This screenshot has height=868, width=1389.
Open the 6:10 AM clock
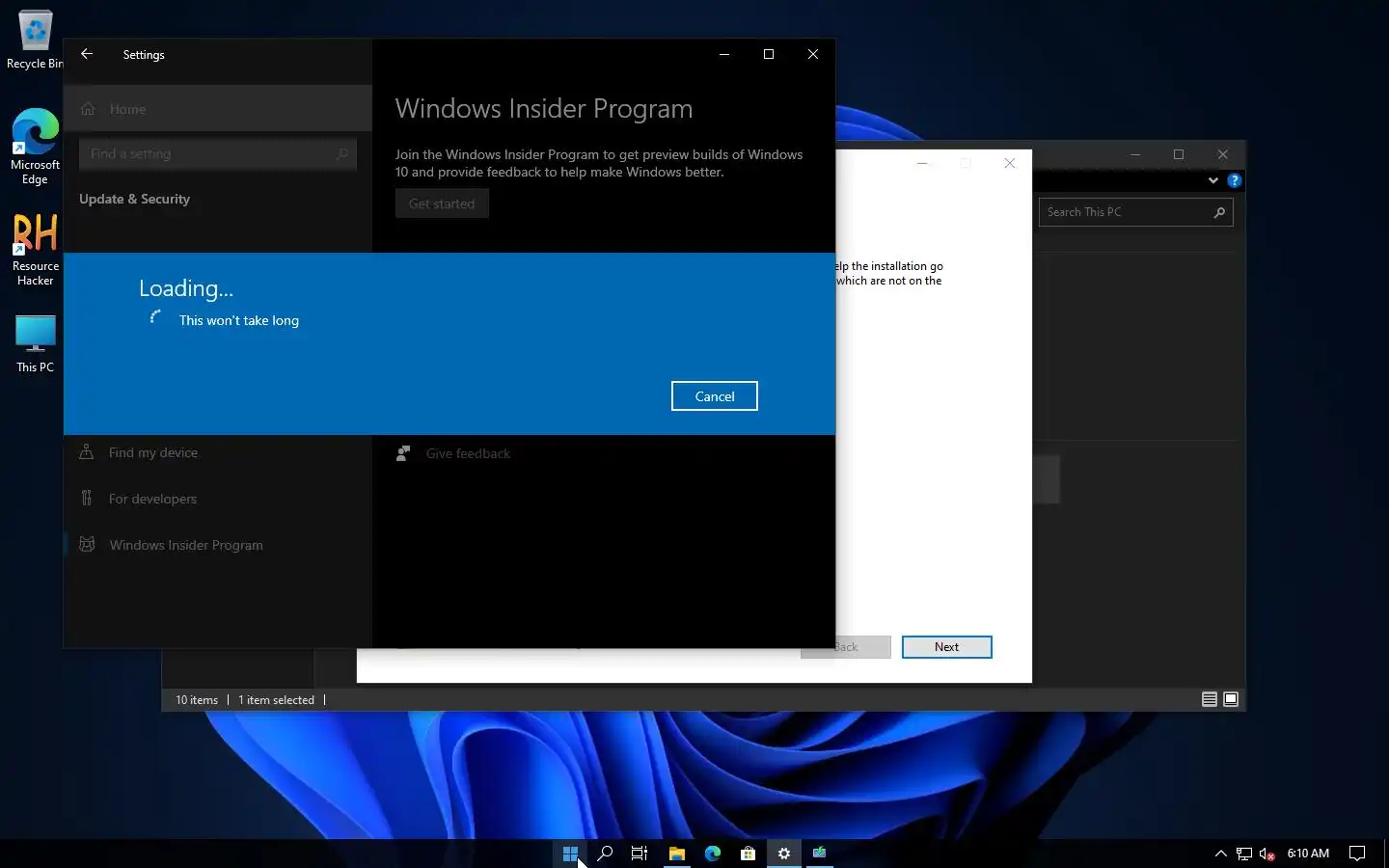[x=1308, y=854]
